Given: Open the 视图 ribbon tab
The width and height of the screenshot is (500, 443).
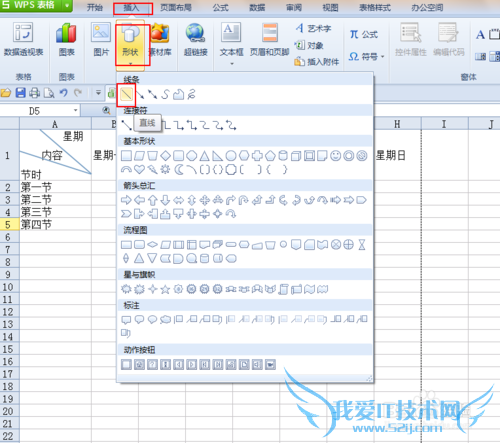Looking at the screenshot, I should (x=330, y=8).
